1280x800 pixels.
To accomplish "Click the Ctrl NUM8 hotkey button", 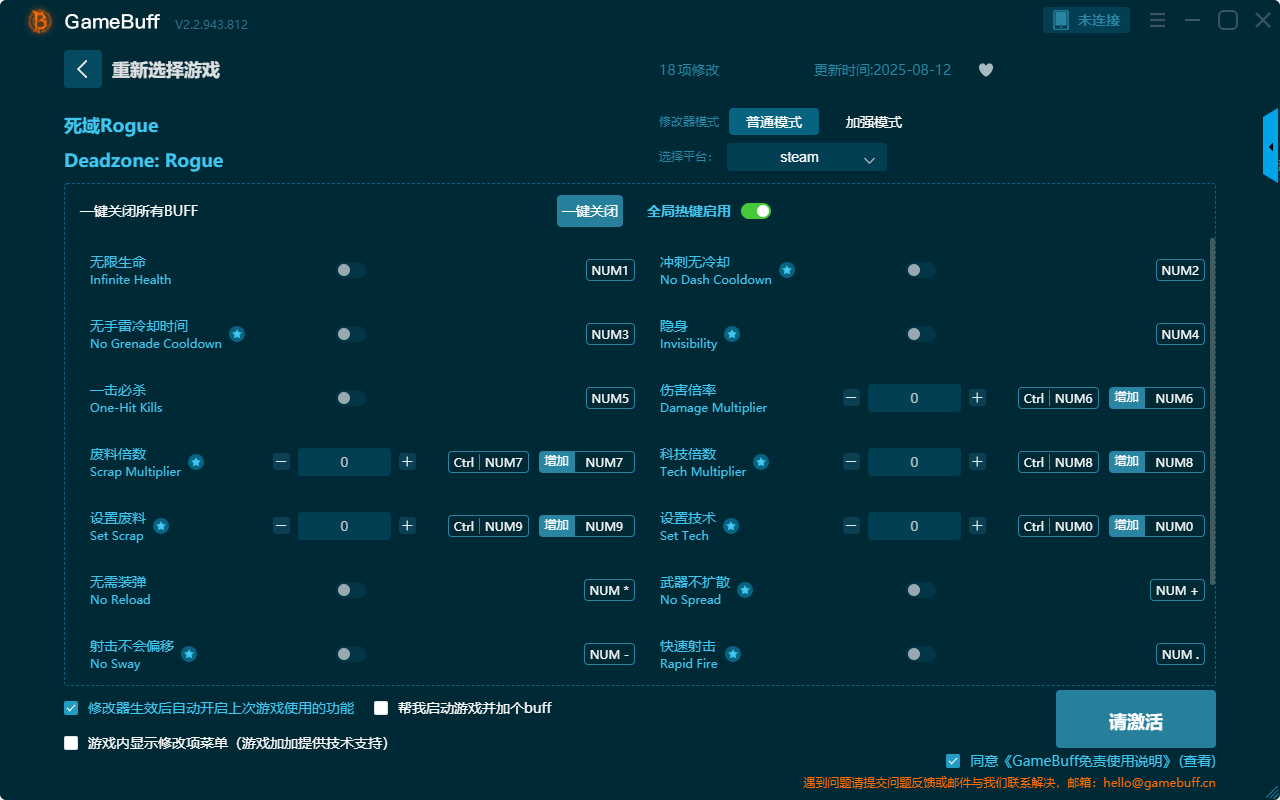I will click(1059, 462).
